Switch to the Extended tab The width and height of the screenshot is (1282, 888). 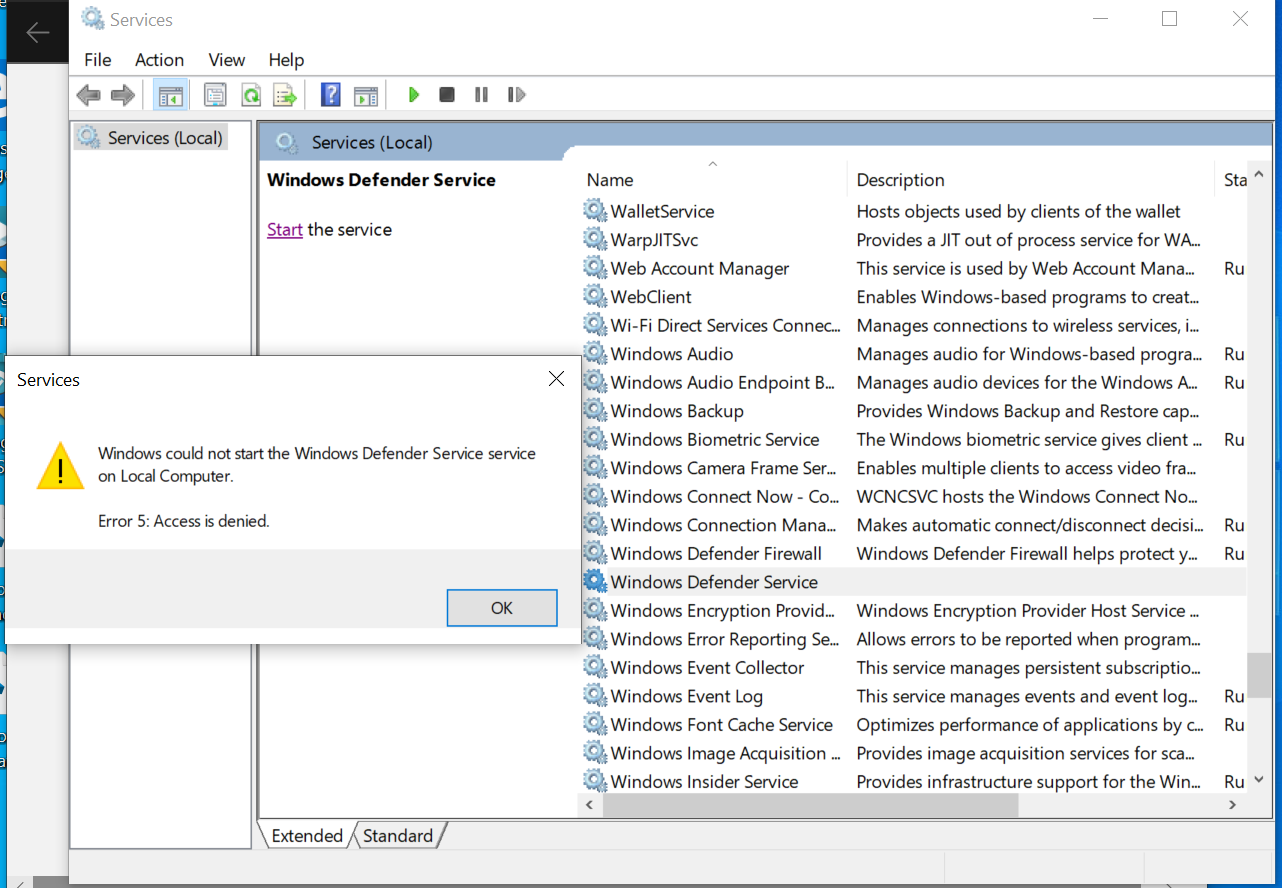(x=307, y=836)
